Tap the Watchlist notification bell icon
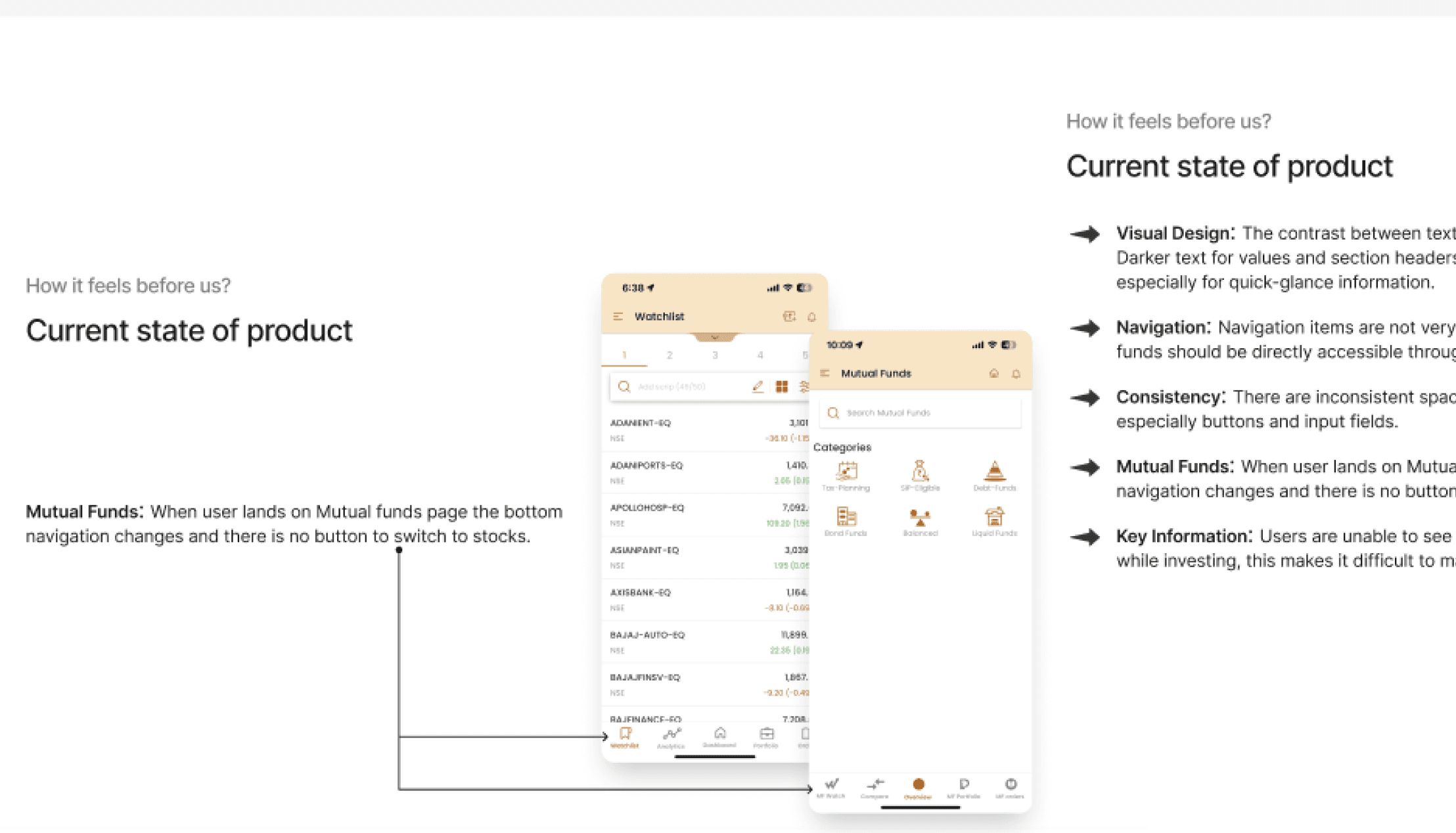This screenshot has height=833, width=1456. 811,317
